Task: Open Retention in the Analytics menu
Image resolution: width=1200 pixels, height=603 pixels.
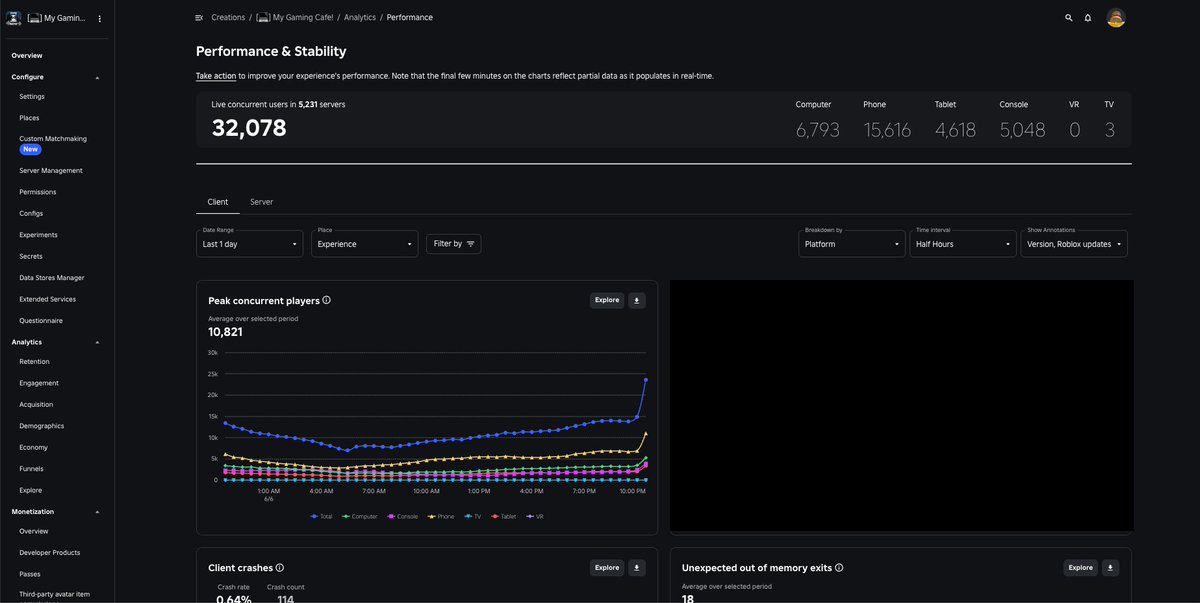Action: pos(34,362)
